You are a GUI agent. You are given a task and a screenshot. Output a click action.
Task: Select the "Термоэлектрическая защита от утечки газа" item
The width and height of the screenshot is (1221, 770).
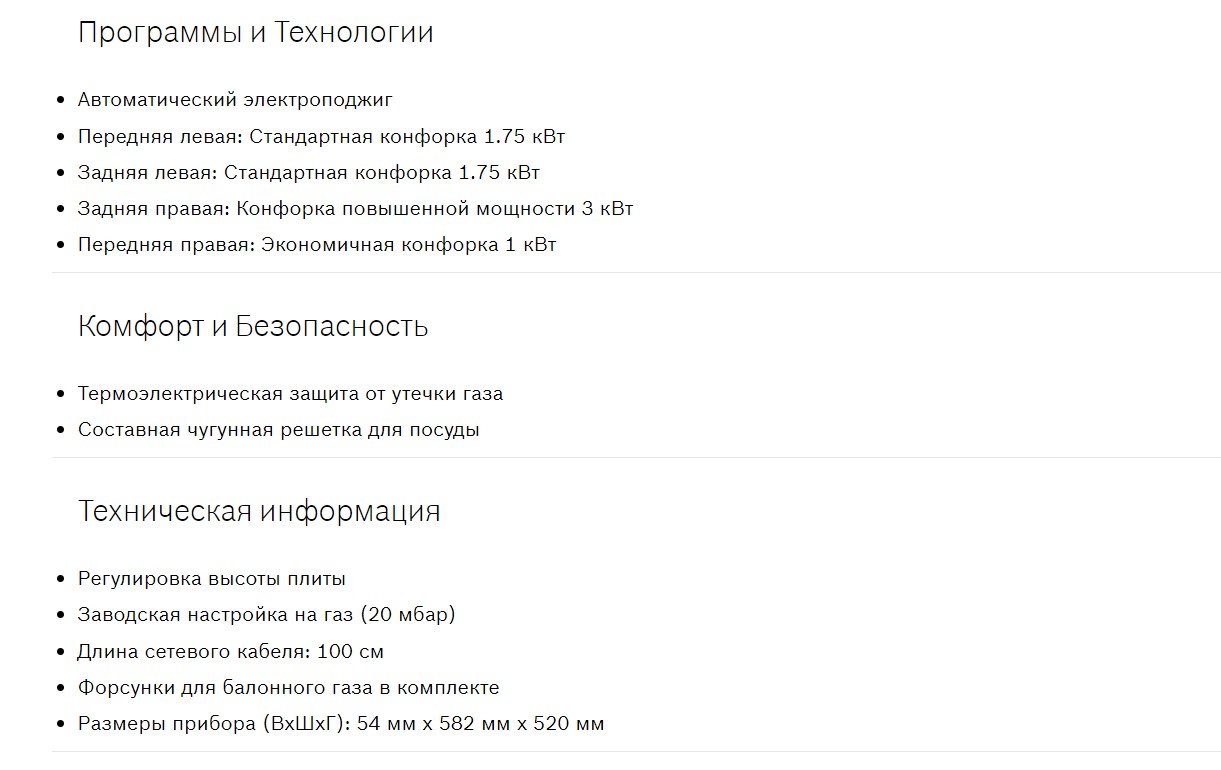[x=290, y=394]
